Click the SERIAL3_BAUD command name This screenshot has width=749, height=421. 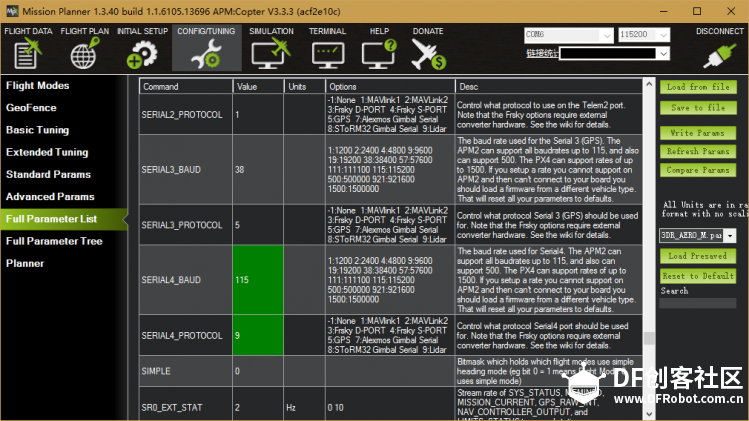pyautogui.click(x=171, y=170)
